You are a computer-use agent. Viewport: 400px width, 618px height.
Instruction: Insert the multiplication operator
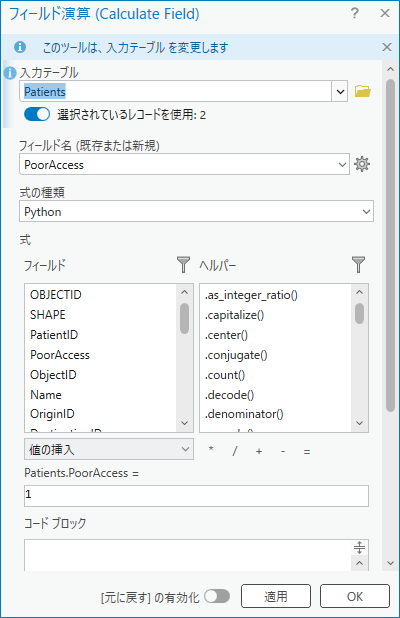pos(211,449)
